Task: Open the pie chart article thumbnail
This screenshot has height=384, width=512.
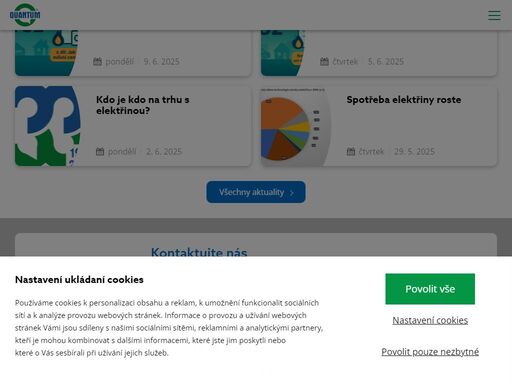Action: point(296,126)
